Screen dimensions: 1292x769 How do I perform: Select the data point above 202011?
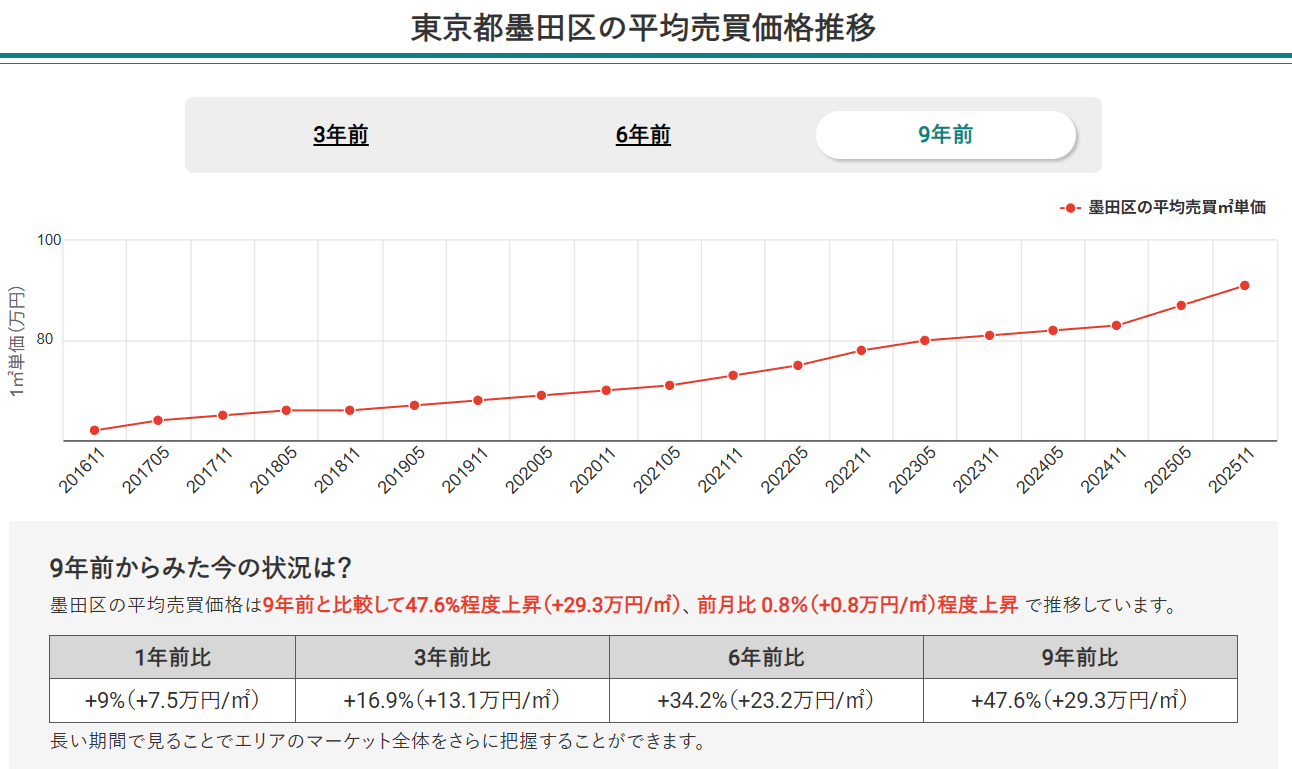pyautogui.click(x=604, y=389)
